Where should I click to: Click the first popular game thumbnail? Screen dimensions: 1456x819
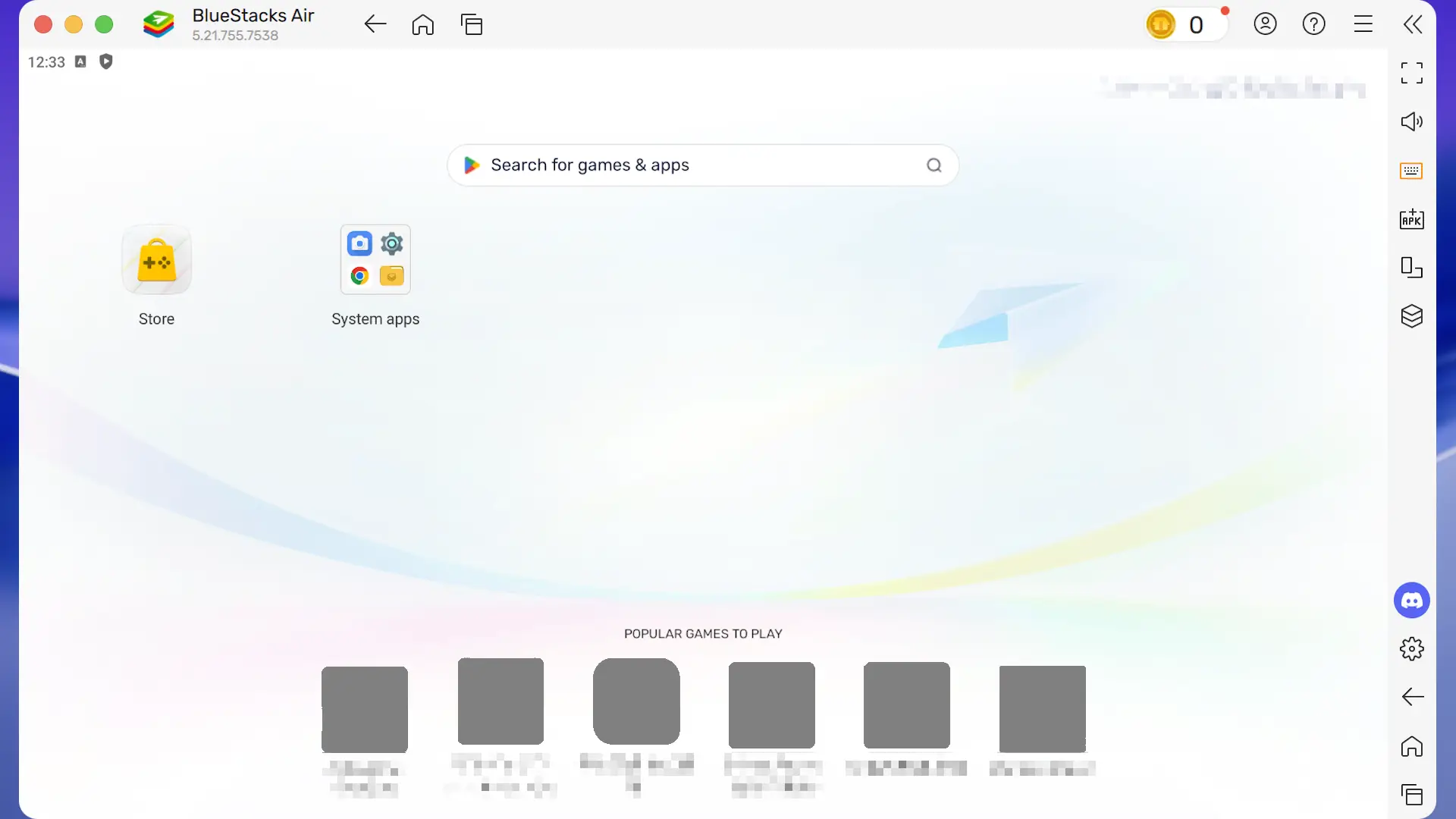pyautogui.click(x=365, y=708)
